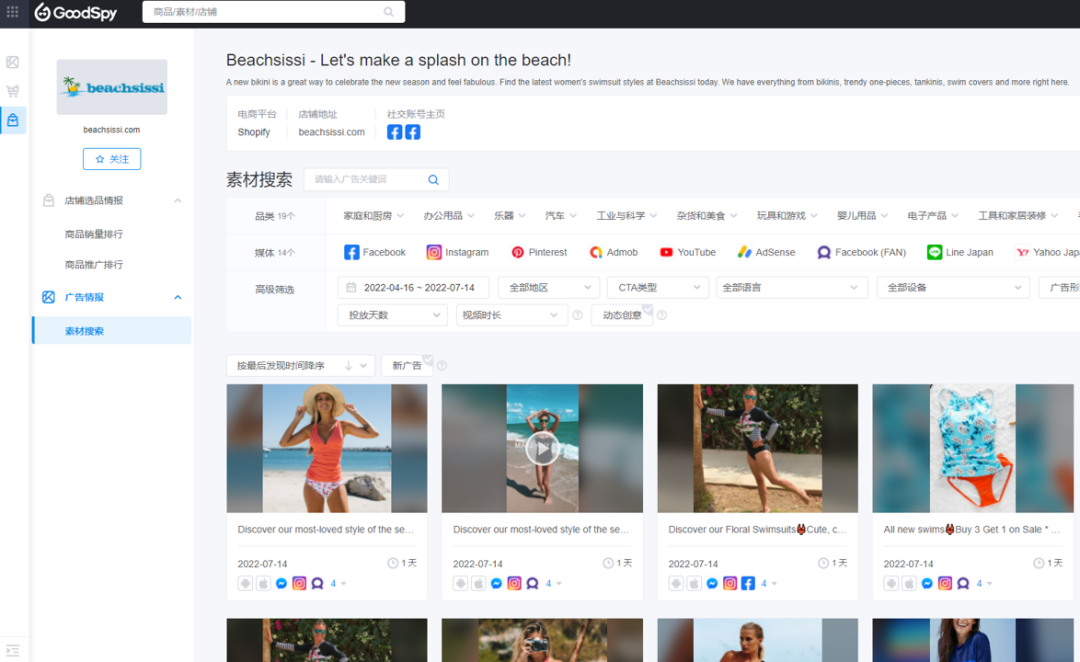This screenshot has width=1080, height=662.
Task: Click the 2022-04-16 ~ 2022-07-14 date range
Action: click(413, 287)
